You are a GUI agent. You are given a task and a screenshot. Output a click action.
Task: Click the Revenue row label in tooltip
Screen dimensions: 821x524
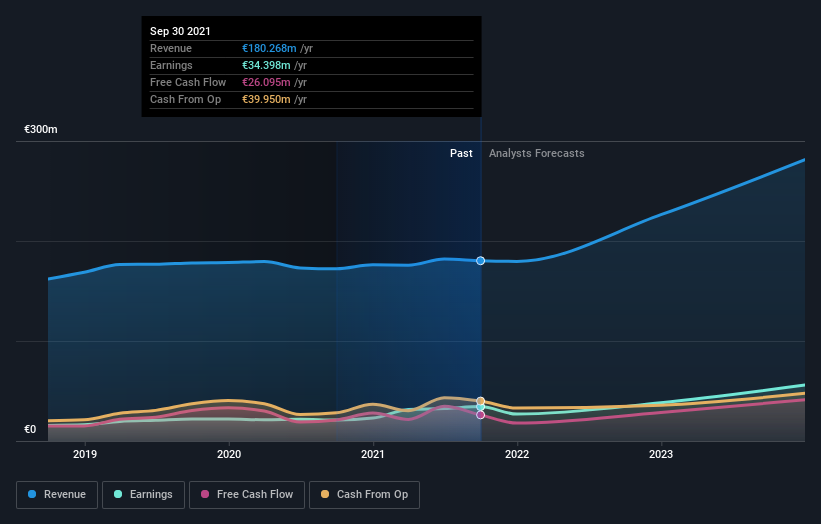pyautogui.click(x=171, y=48)
